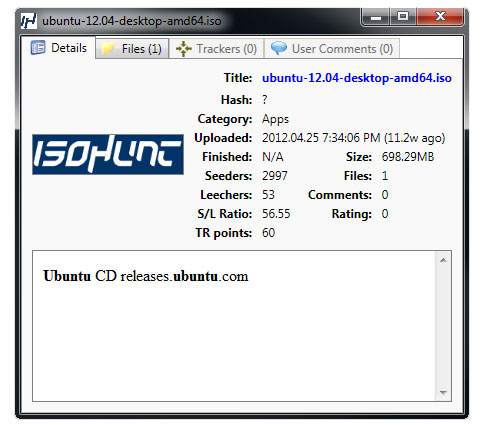Click the isoHunt logo image
Viewport: 489px width, 425px height.
[x=108, y=154]
